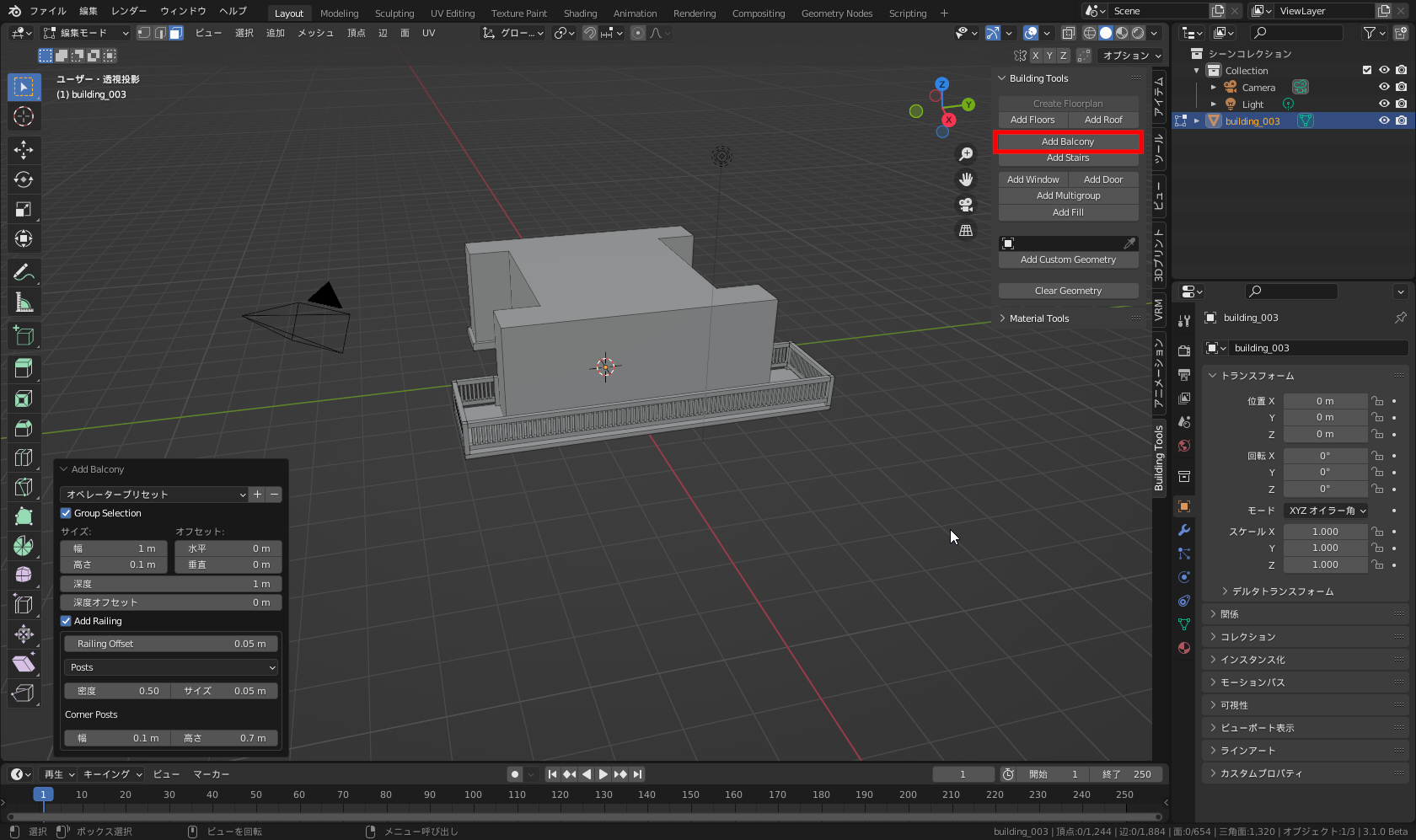Select the 3D Cursor tool
This screenshot has height=840, width=1416.
(24, 116)
